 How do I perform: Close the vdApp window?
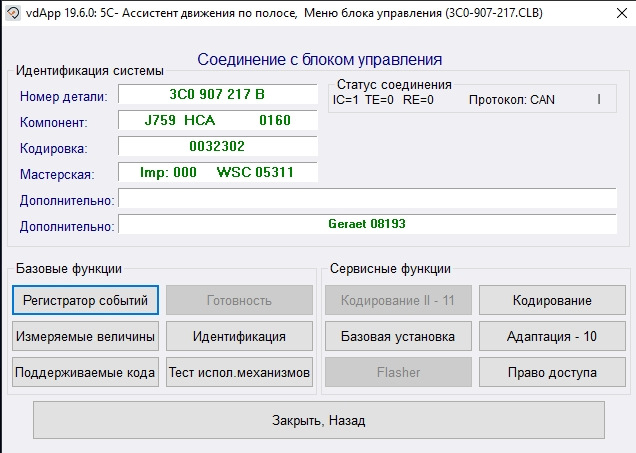(x=621, y=13)
